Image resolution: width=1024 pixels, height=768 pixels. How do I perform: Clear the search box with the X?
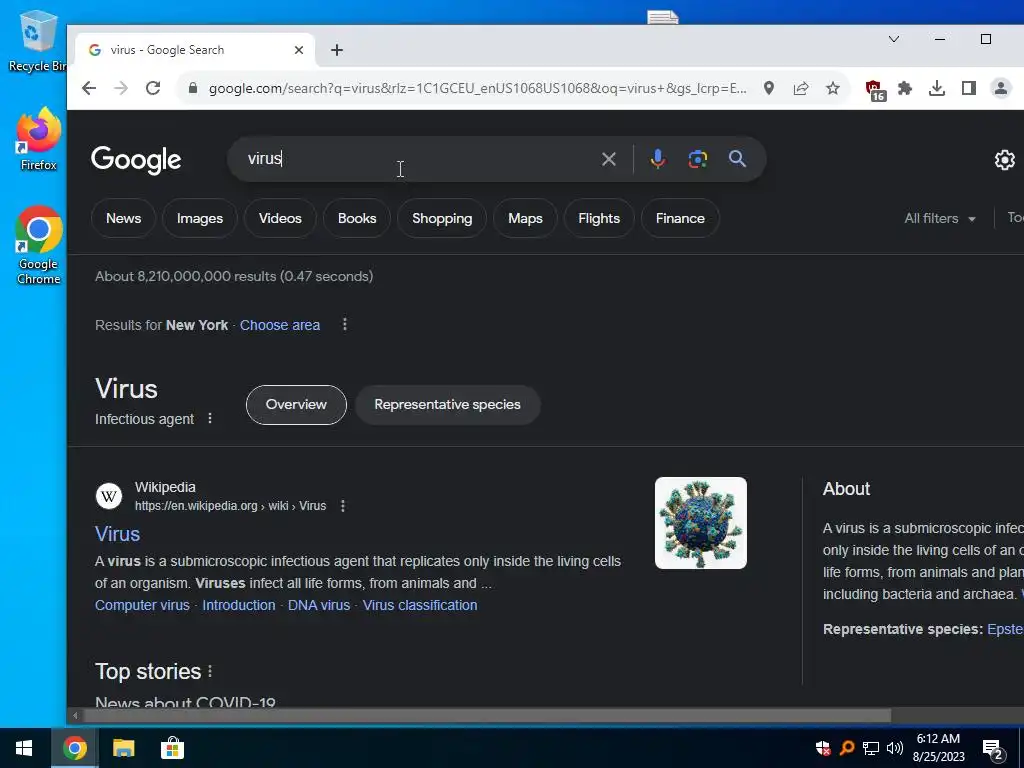click(609, 159)
